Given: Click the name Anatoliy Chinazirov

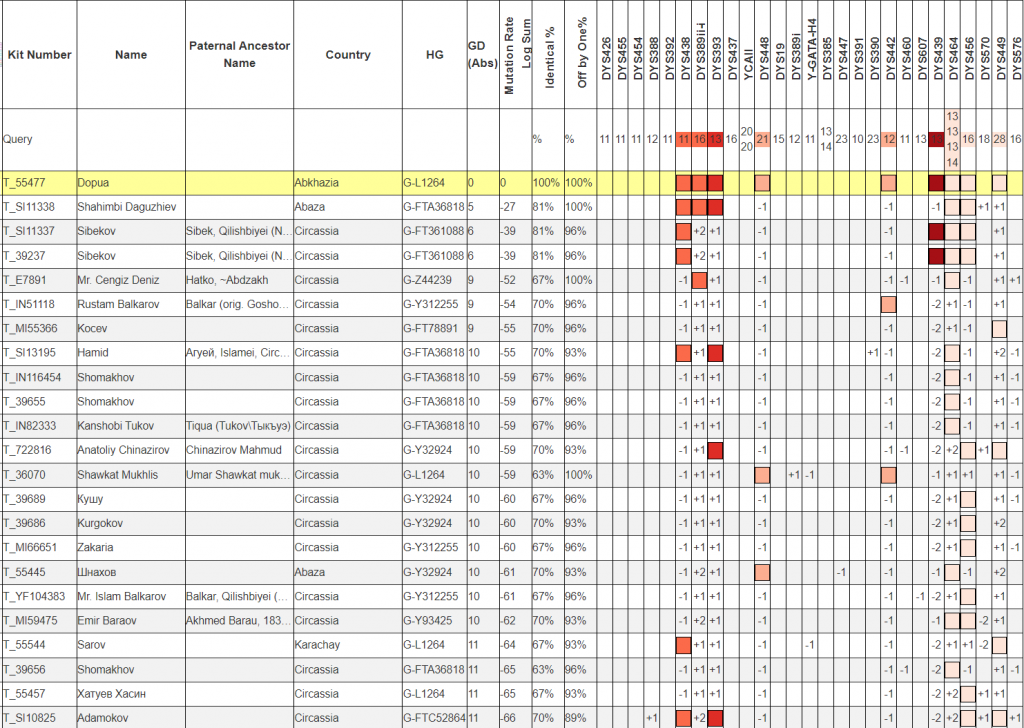Looking at the screenshot, I should pos(123,450).
